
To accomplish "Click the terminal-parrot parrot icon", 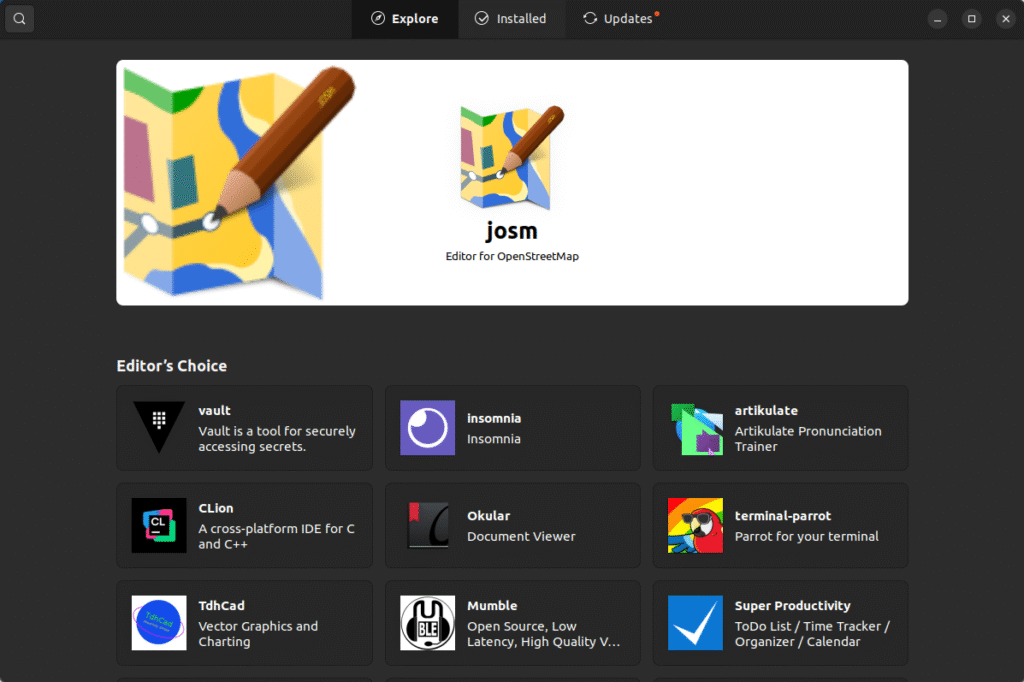I will [x=695, y=526].
